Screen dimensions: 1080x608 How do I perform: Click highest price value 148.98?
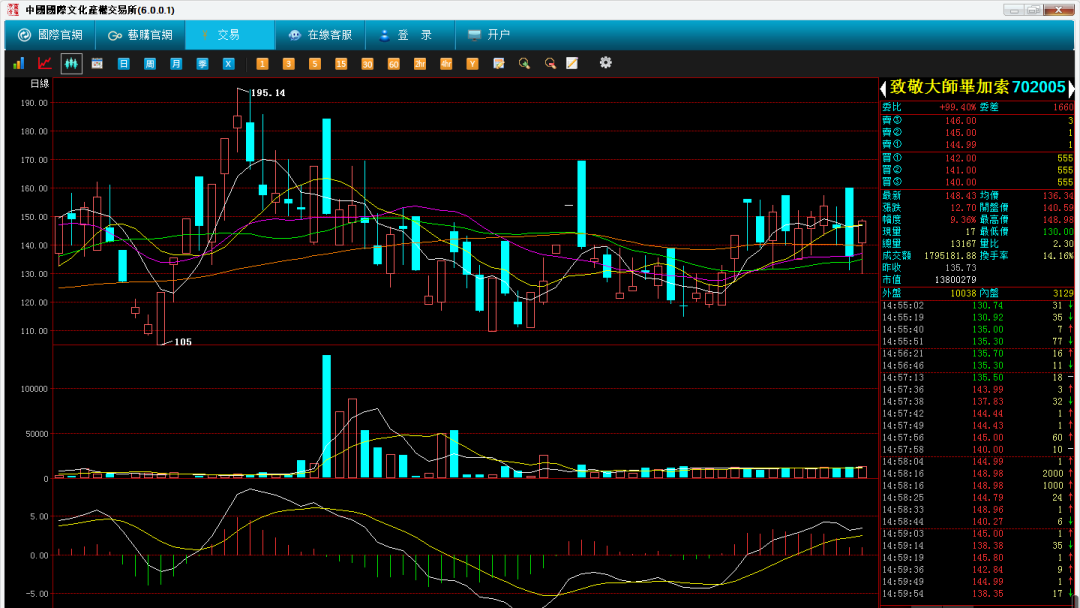pos(1057,220)
